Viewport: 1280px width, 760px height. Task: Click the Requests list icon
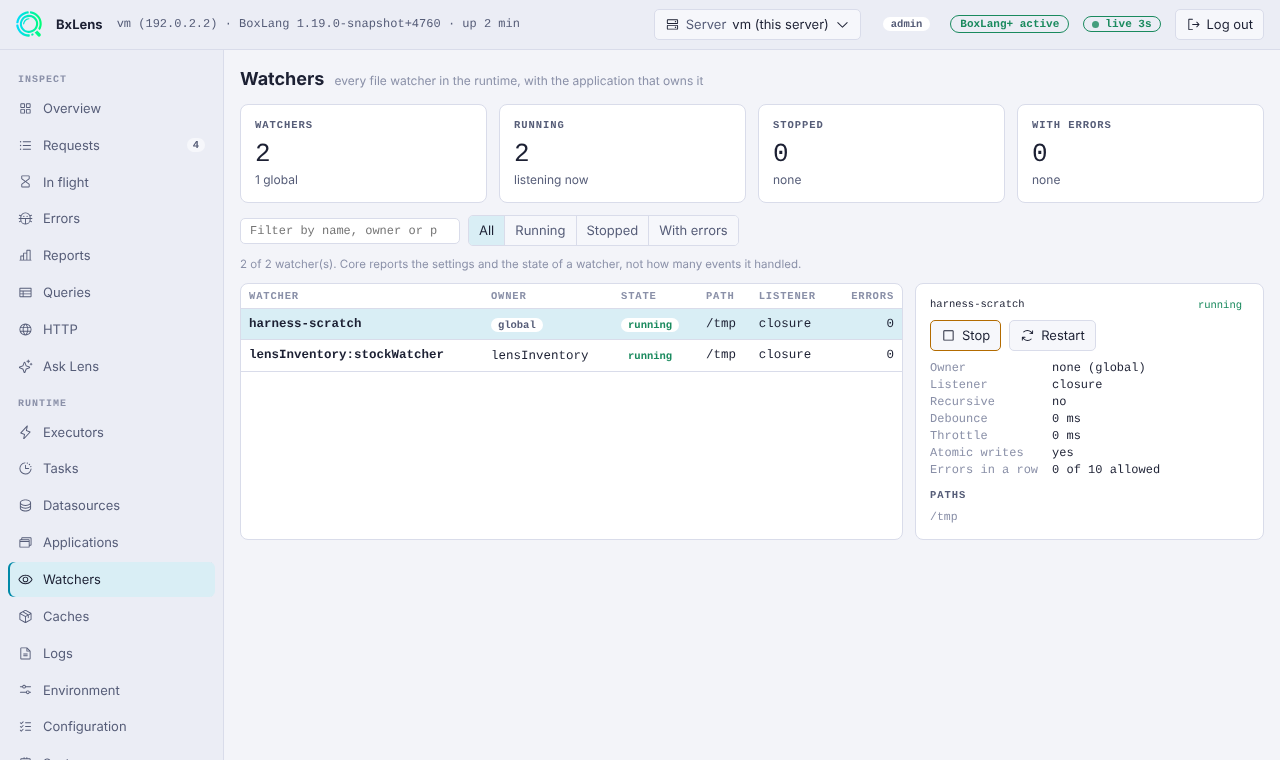click(x=25, y=145)
